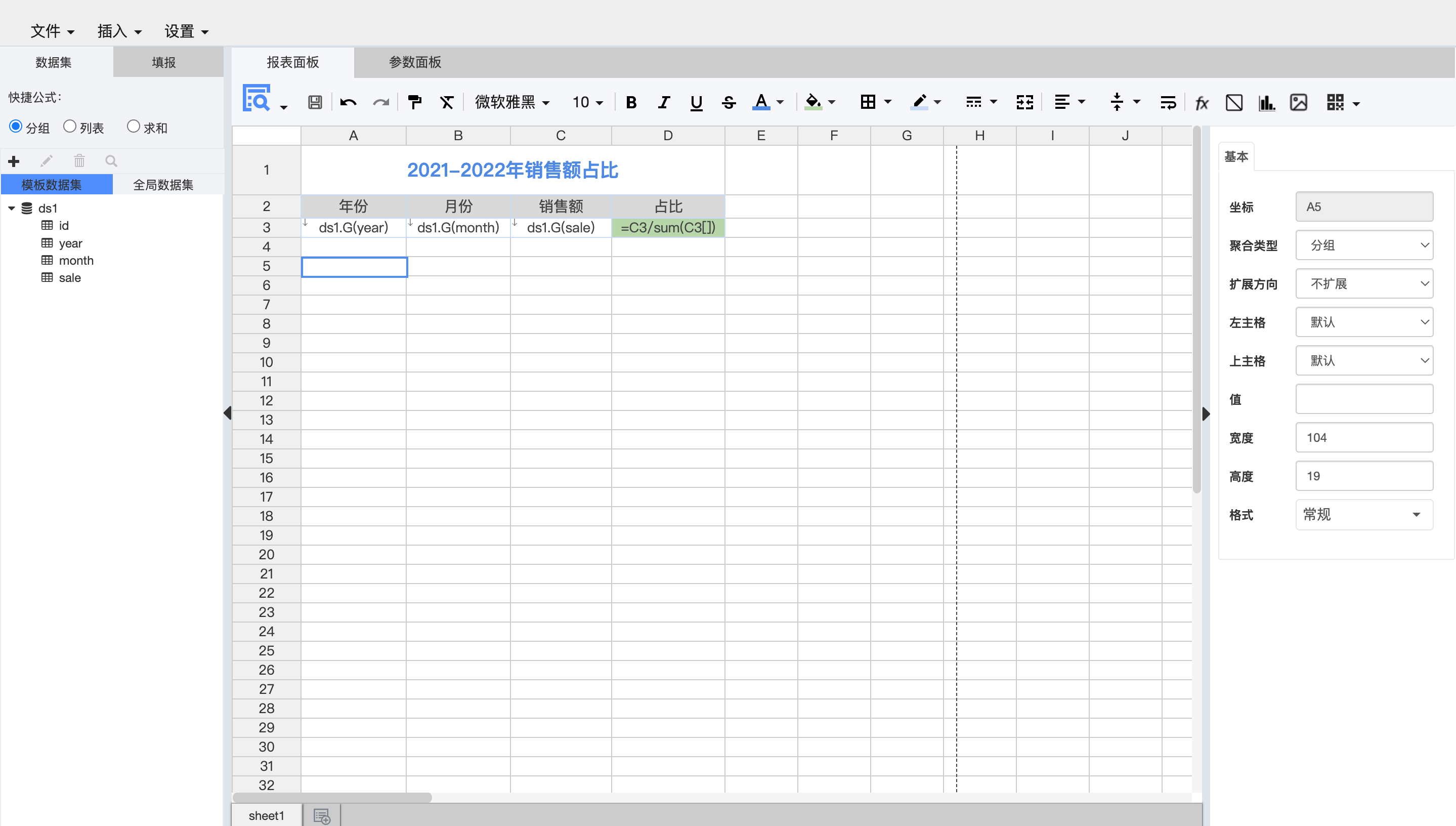Open preview options dropdown arrow
The height and width of the screenshot is (826, 1456).
pyautogui.click(x=283, y=107)
